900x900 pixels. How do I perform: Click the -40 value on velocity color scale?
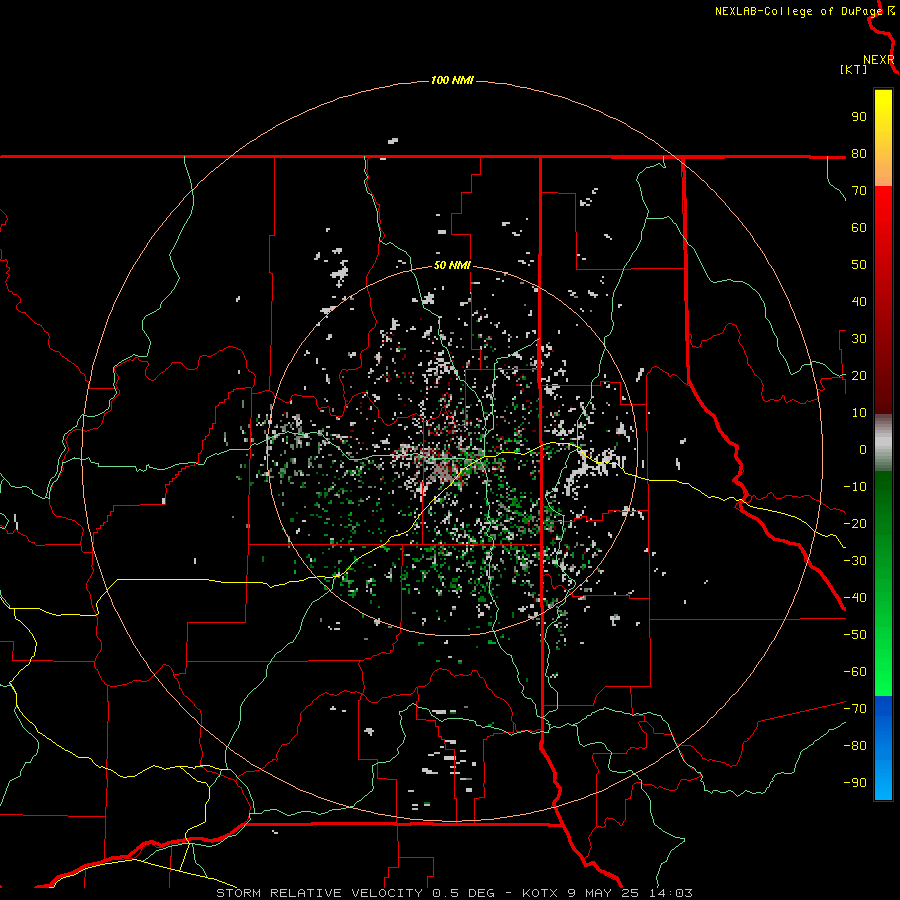(855, 598)
